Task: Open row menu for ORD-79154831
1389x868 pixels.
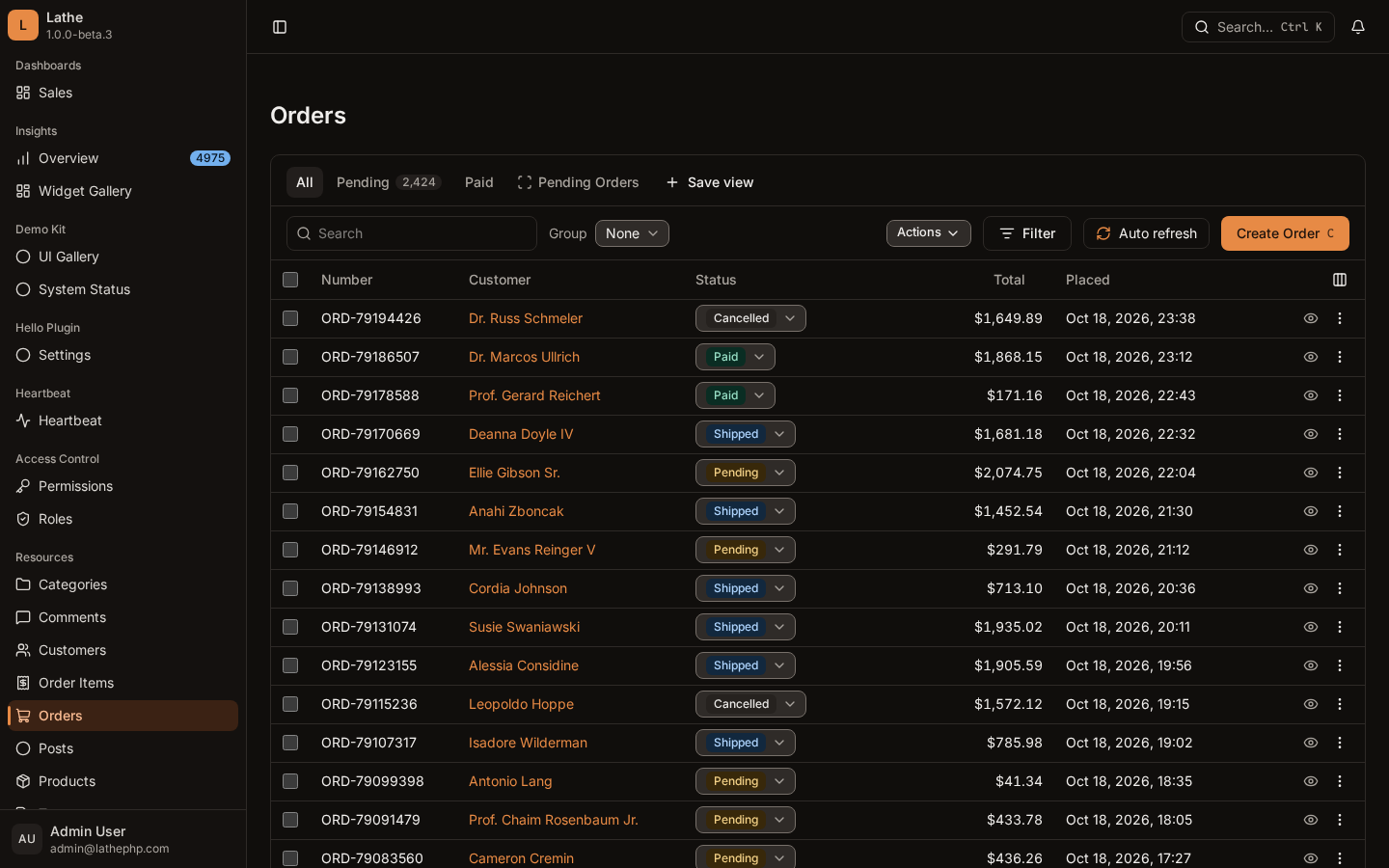Action: (1340, 511)
